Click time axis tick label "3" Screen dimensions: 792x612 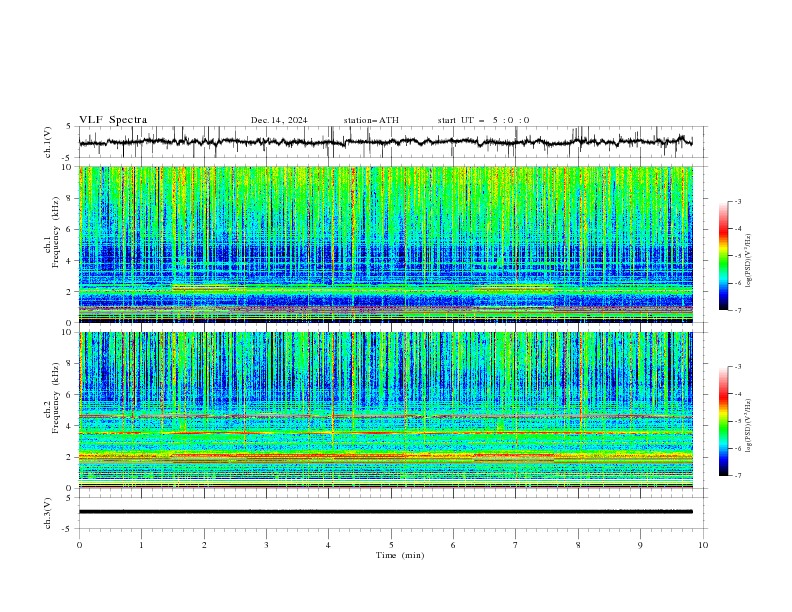[266, 545]
